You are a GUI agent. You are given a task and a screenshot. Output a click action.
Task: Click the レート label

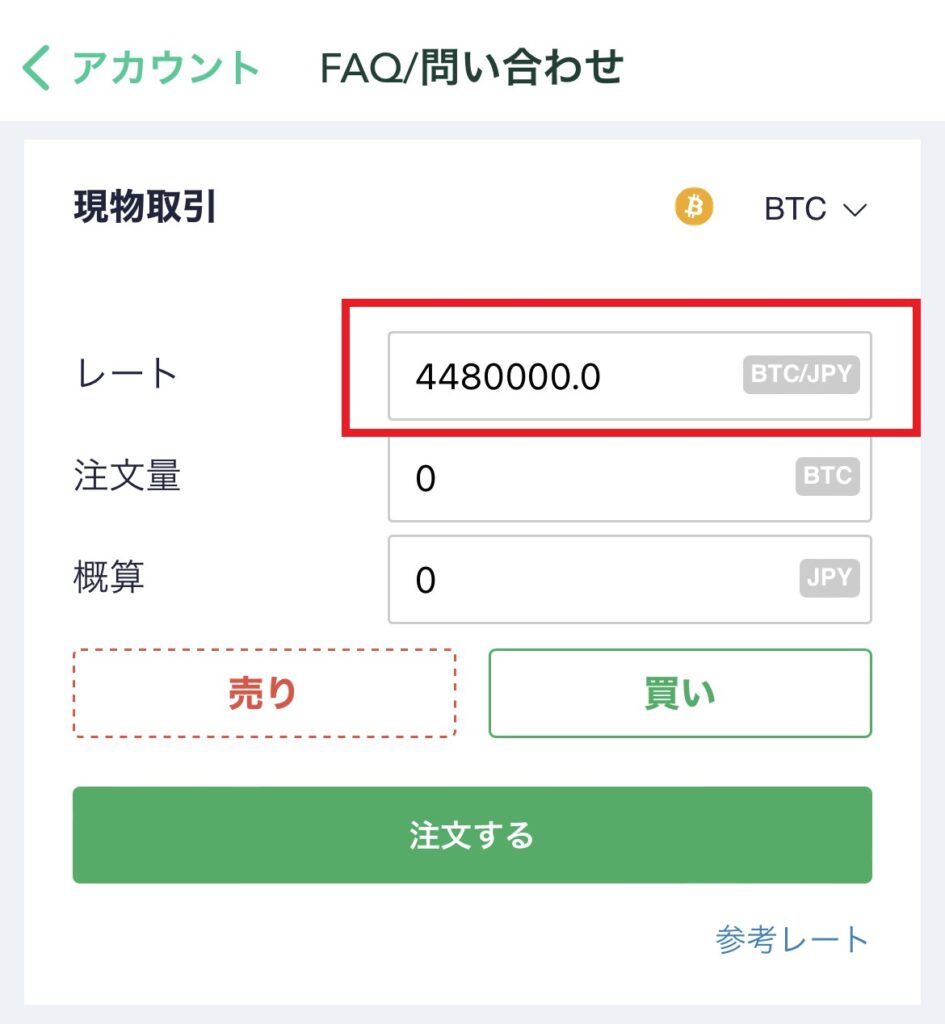(x=127, y=374)
